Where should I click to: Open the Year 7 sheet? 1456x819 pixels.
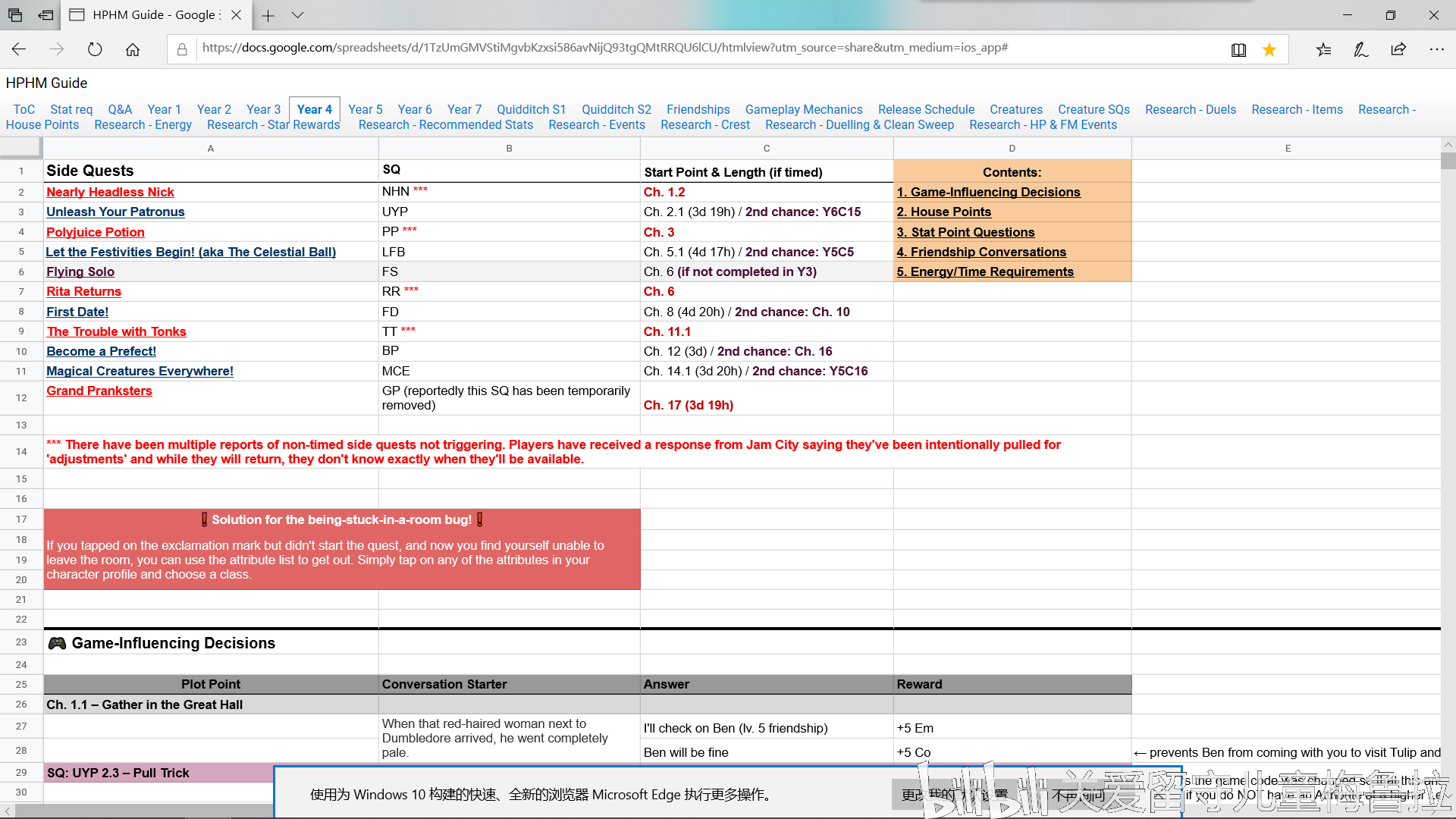pyautogui.click(x=465, y=109)
